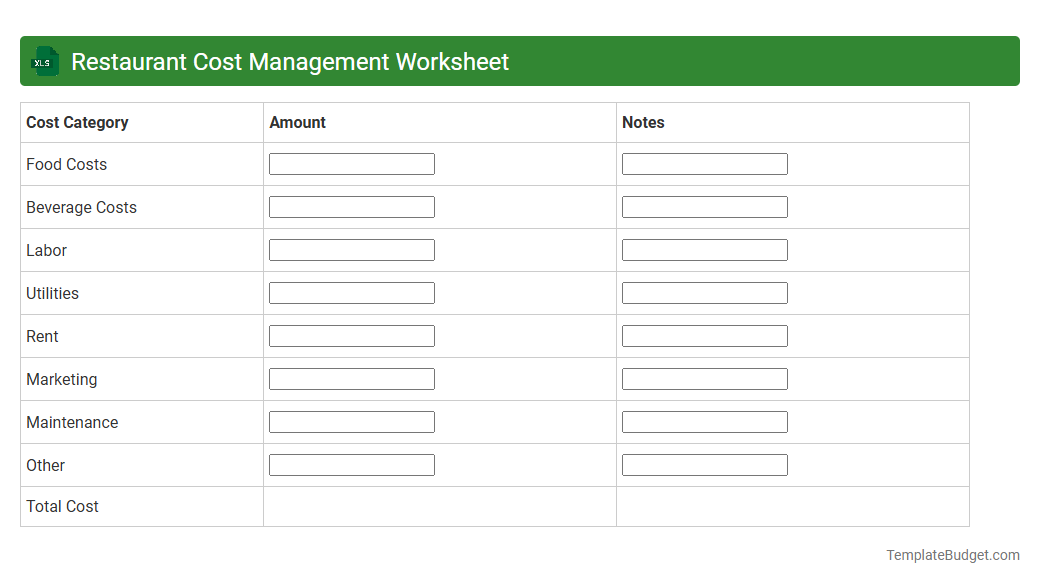
Task: Click the Notes input for Food Costs
Action: [x=704, y=163]
